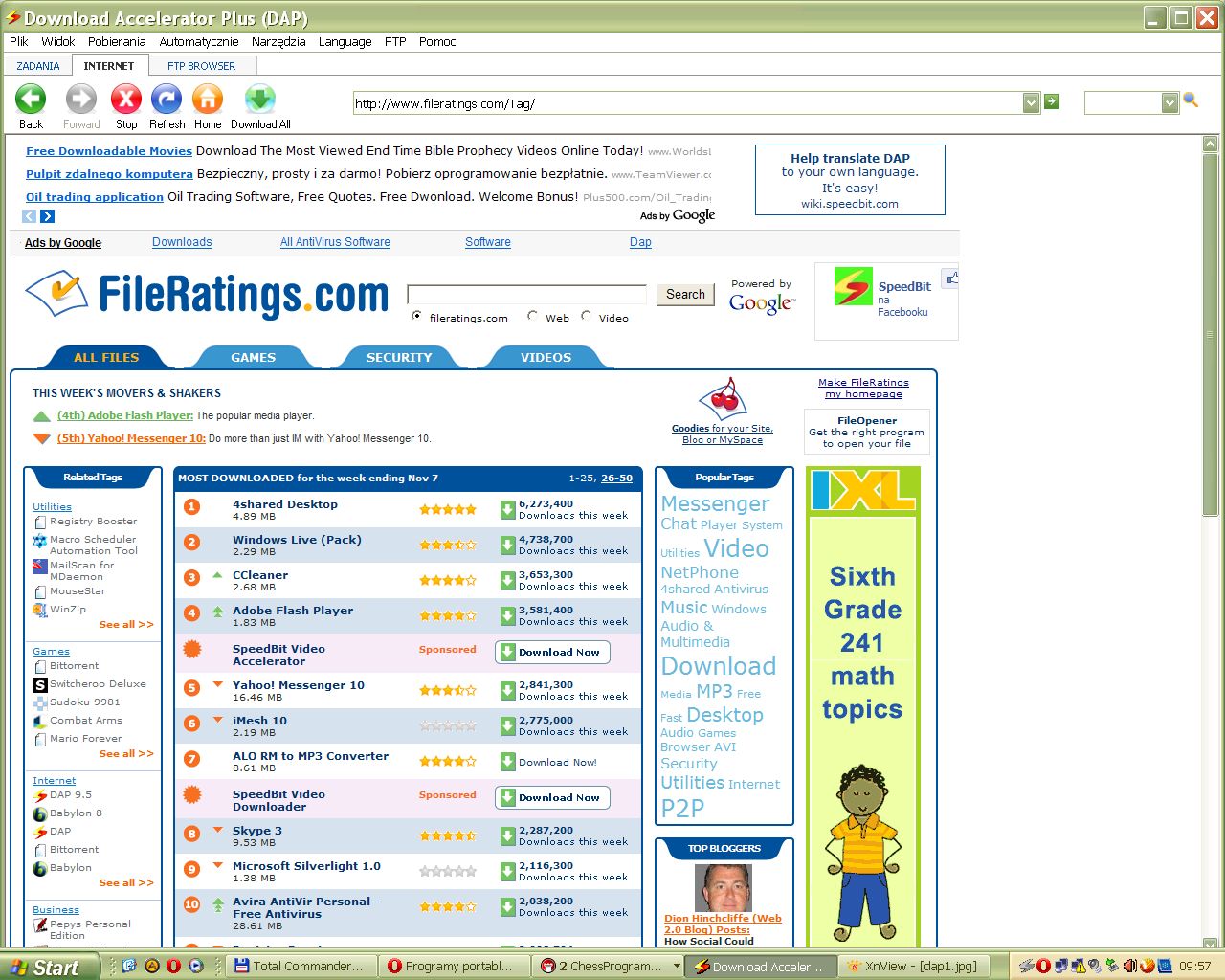This screenshot has width=1225, height=980.
Task: Click the green Back arrow icon
Action: coord(31,100)
